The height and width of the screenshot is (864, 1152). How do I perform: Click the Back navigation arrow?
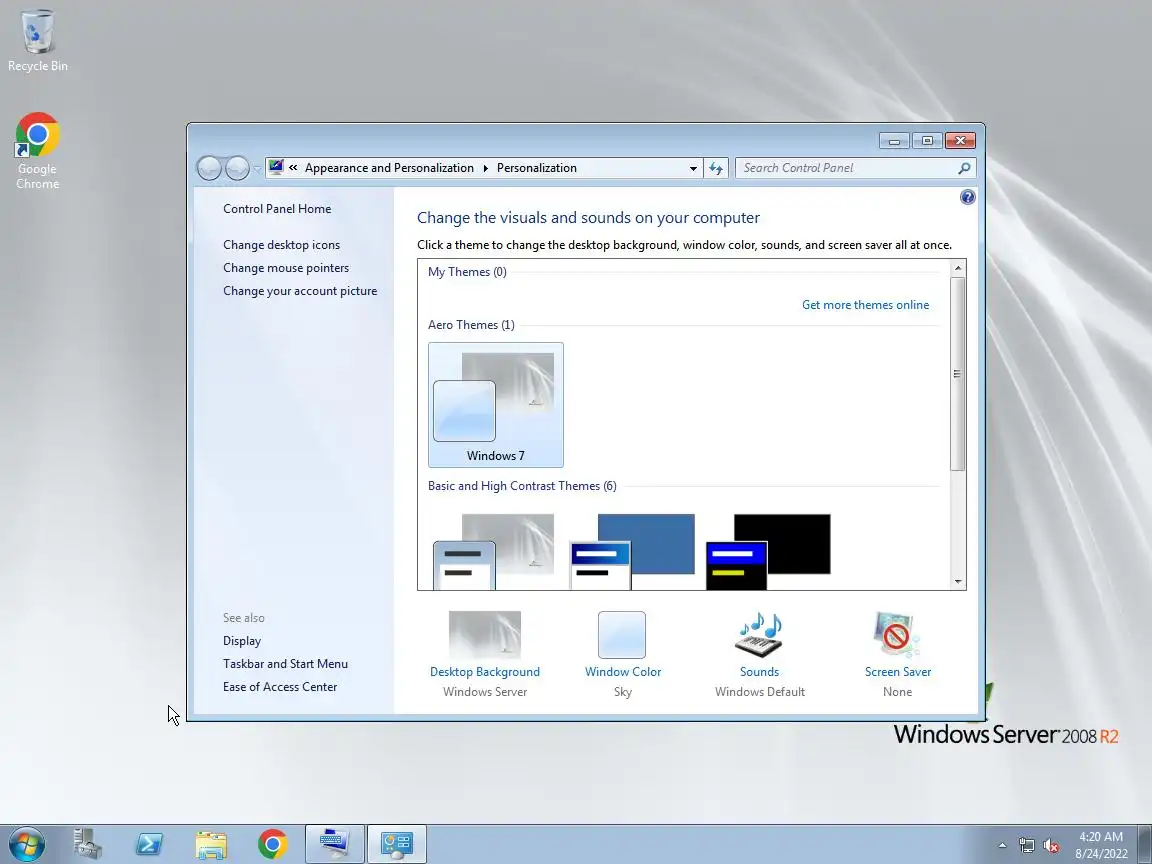coord(209,168)
